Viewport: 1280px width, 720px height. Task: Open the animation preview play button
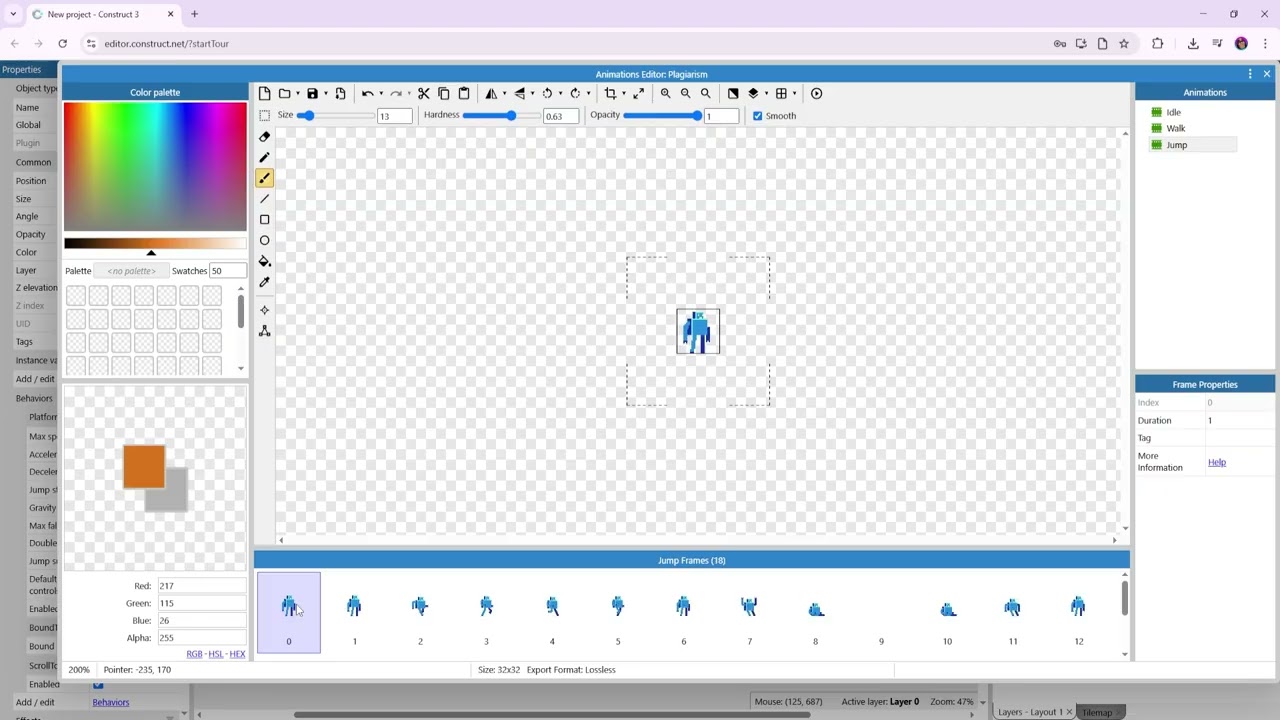coord(816,93)
